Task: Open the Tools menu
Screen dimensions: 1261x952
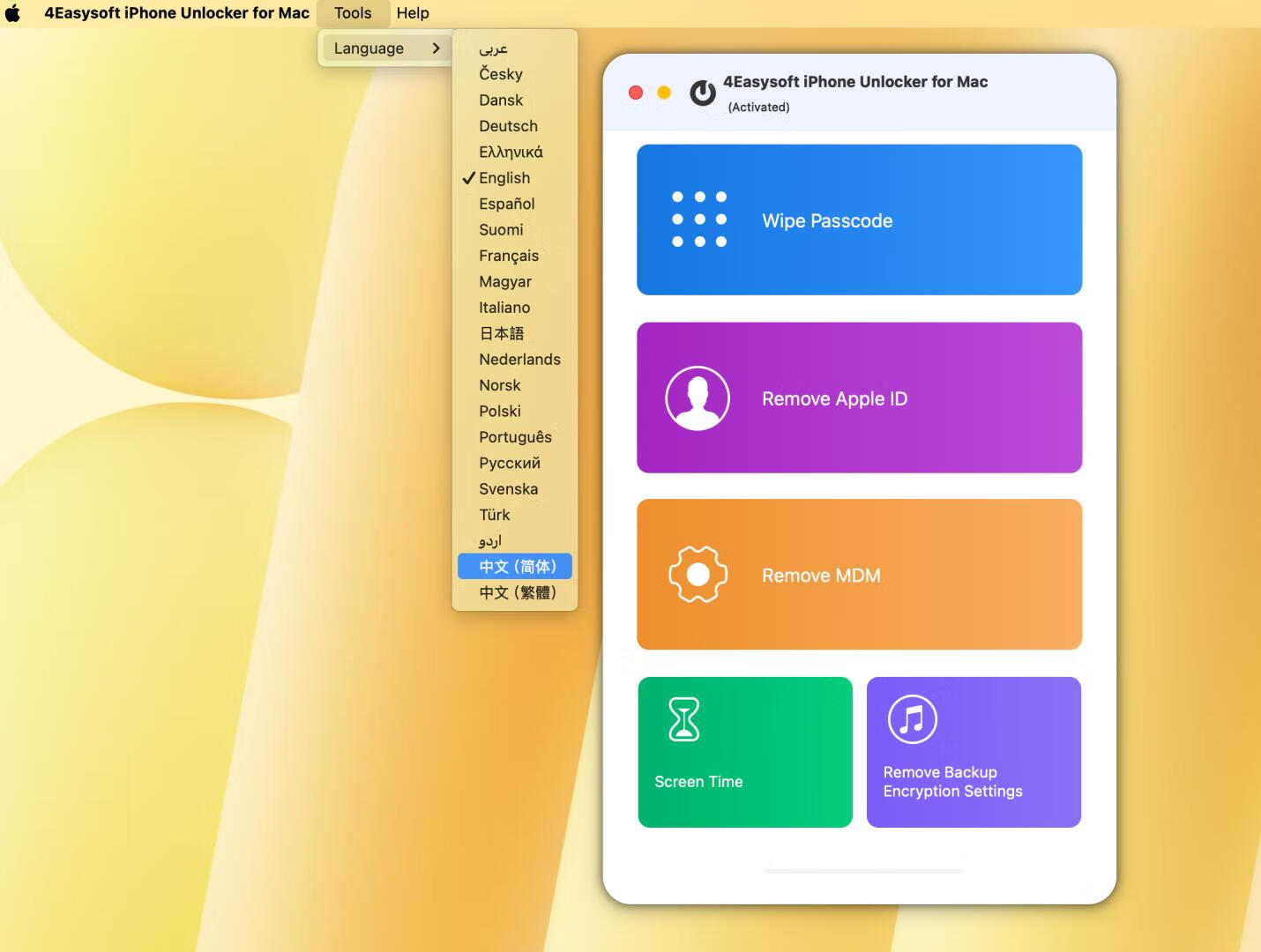Action: 353,13
